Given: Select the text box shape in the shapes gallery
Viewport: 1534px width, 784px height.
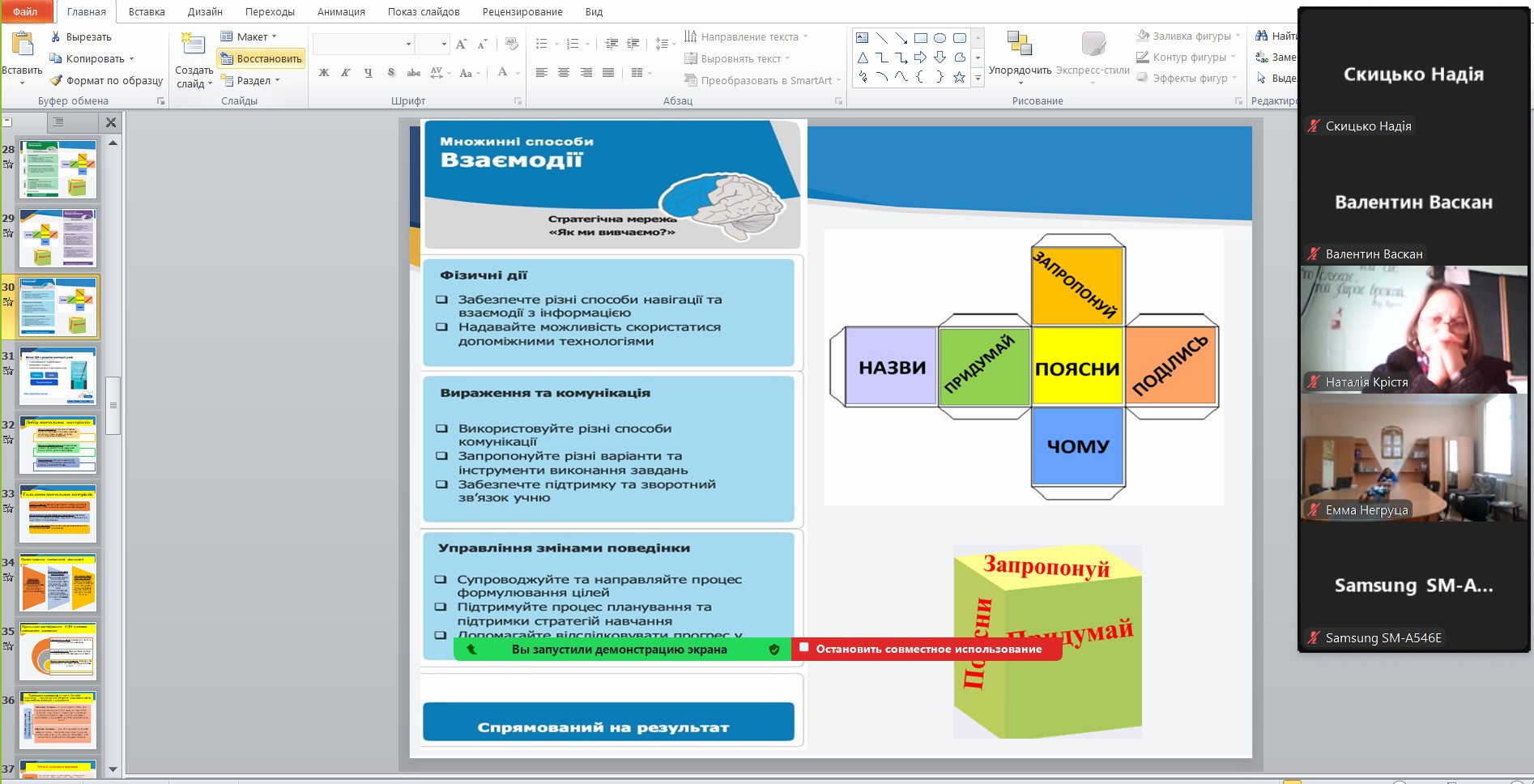Looking at the screenshot, I should point(863,38).
